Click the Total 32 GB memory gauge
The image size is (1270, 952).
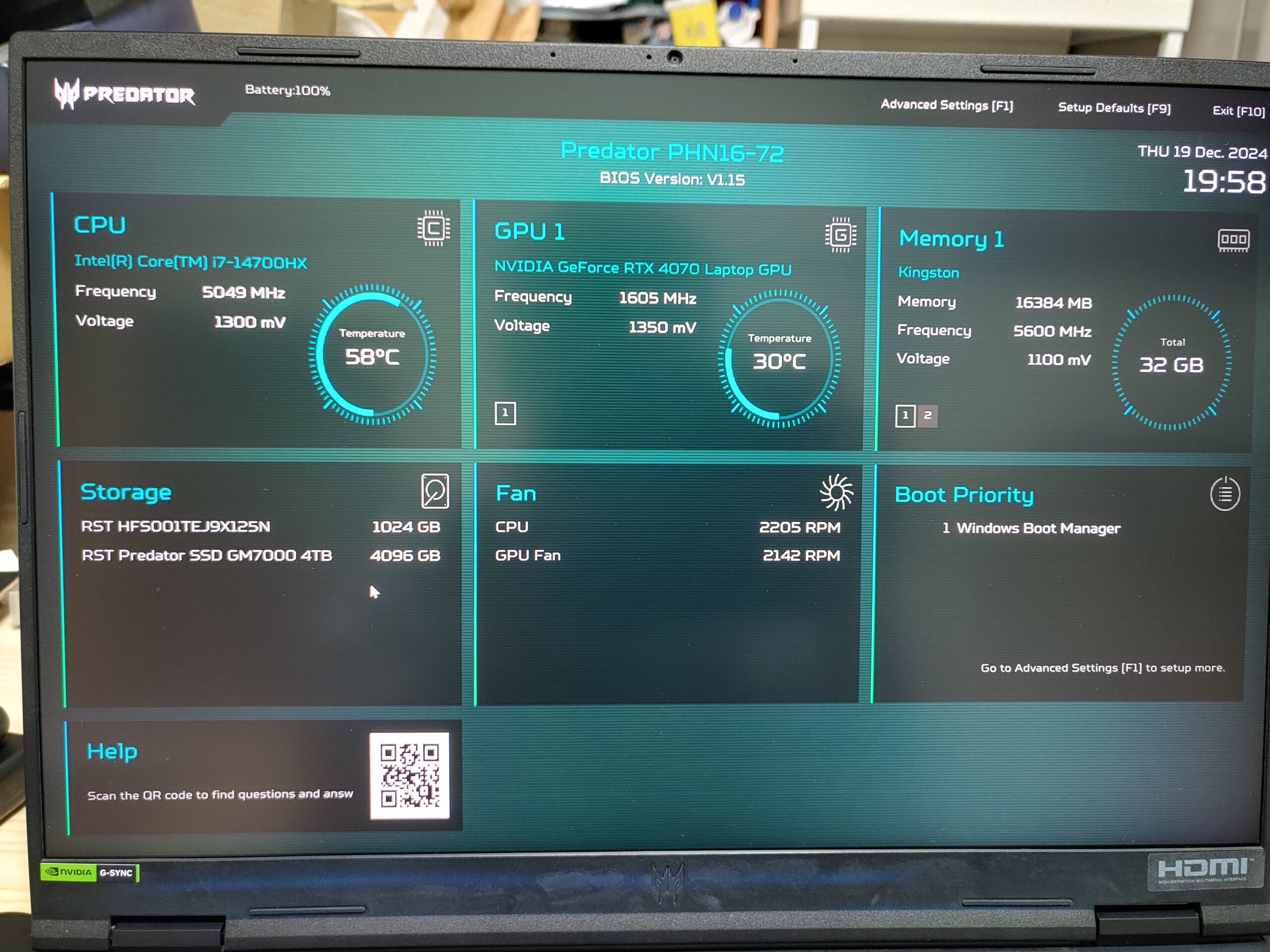1171,362
